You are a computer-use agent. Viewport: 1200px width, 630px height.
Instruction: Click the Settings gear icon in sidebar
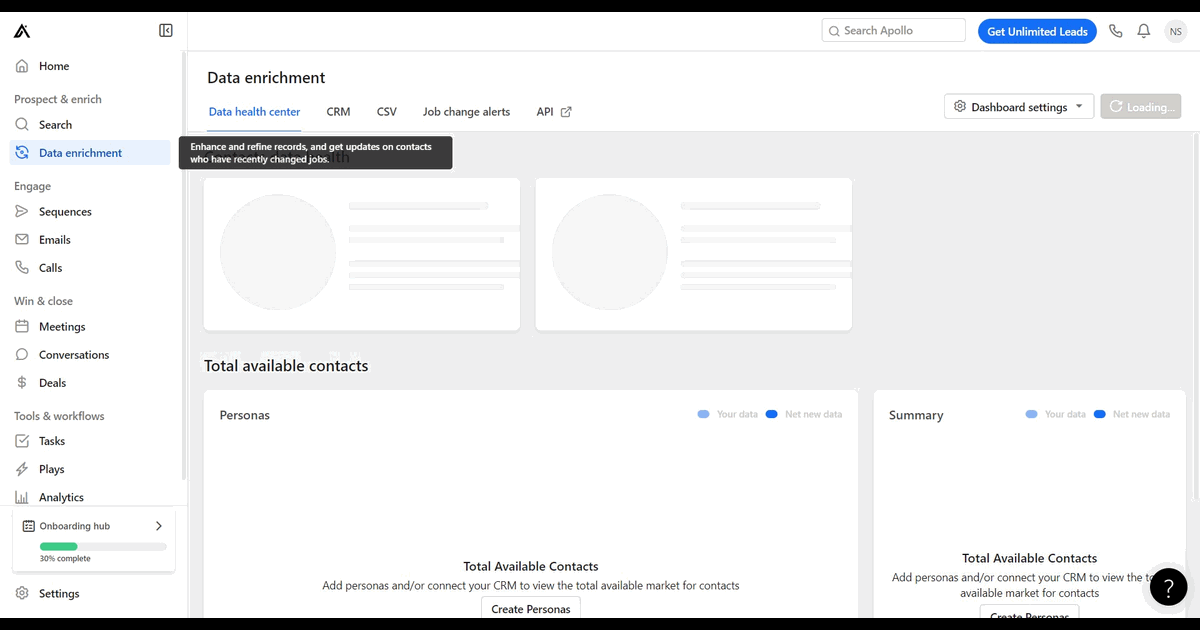tap(22, 593)
